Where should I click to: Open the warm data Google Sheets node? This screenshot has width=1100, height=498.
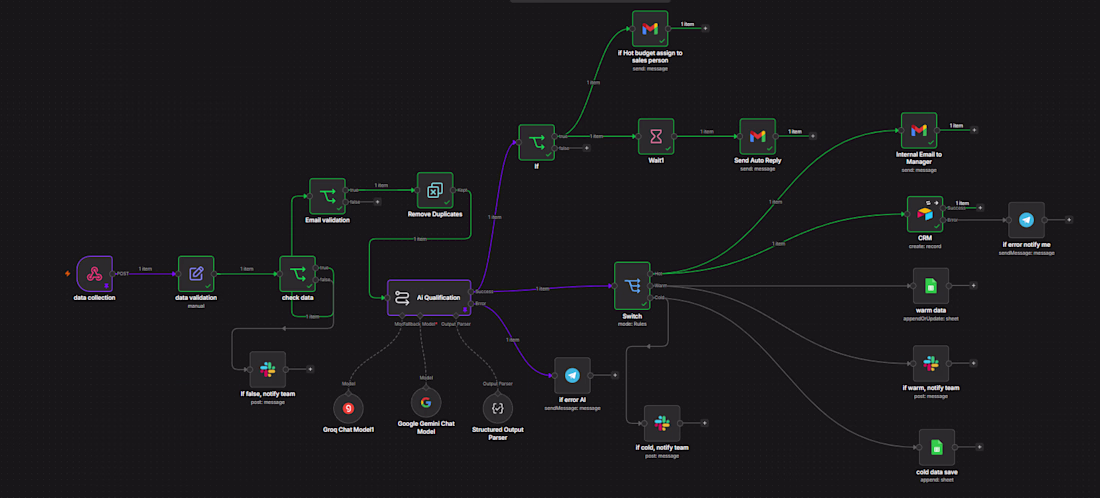pyautogui.click(x=931, y=285)
